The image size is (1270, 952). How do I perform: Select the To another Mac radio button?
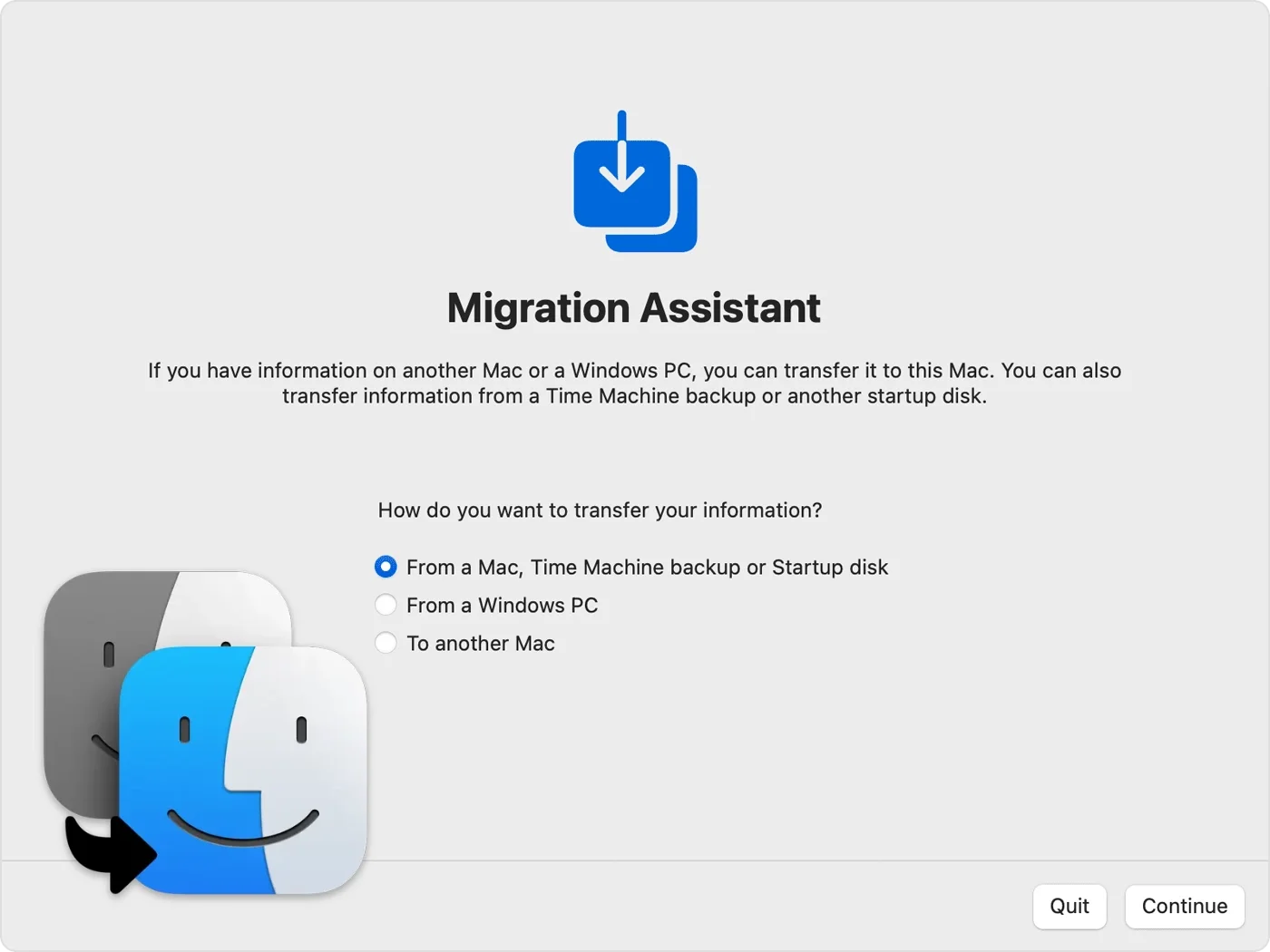click(386, 643)
